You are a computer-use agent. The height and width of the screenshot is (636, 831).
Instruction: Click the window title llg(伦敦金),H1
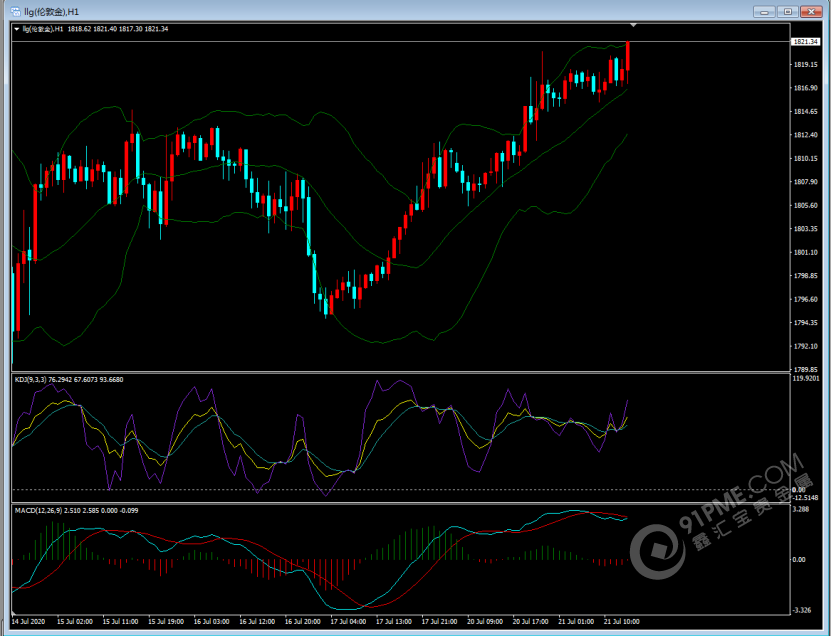(51, 12)
